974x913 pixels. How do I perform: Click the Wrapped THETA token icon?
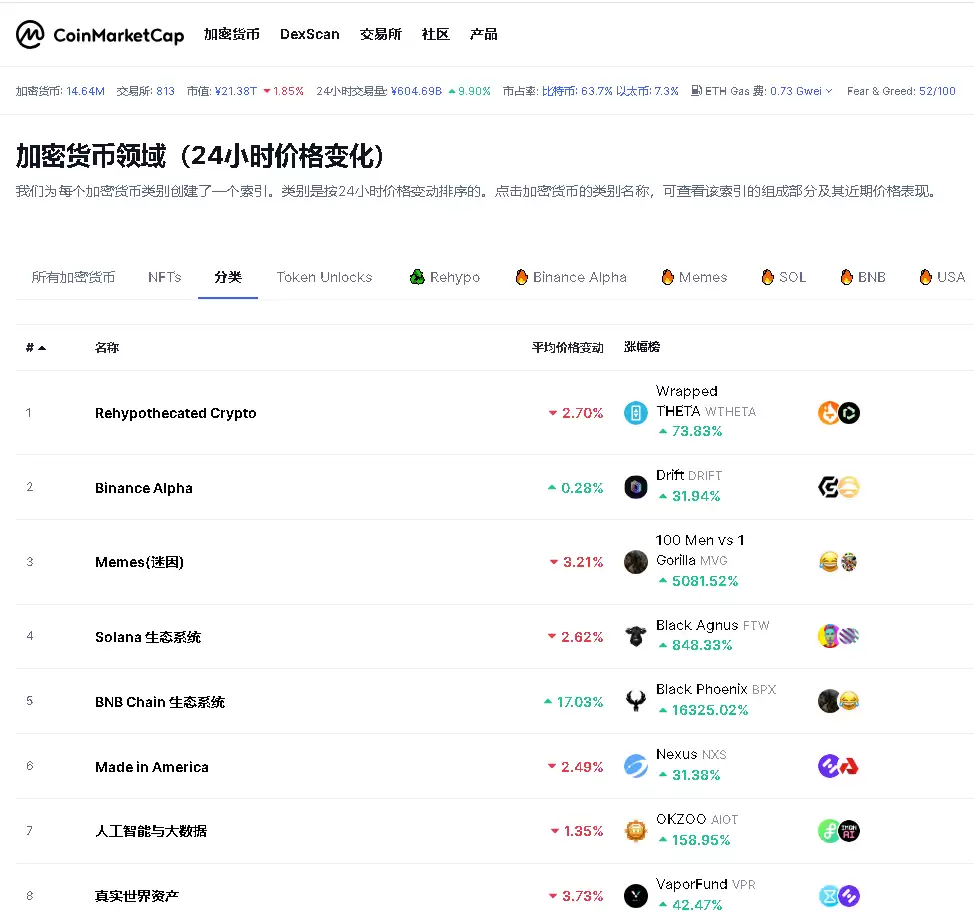click(x=636, y=411)
